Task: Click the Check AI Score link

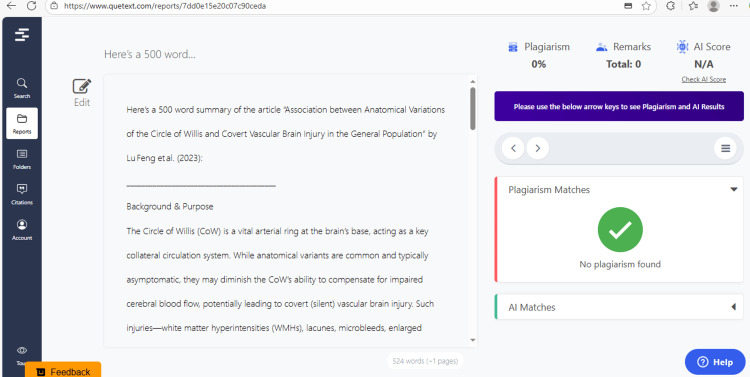Action: pos(704,79)
